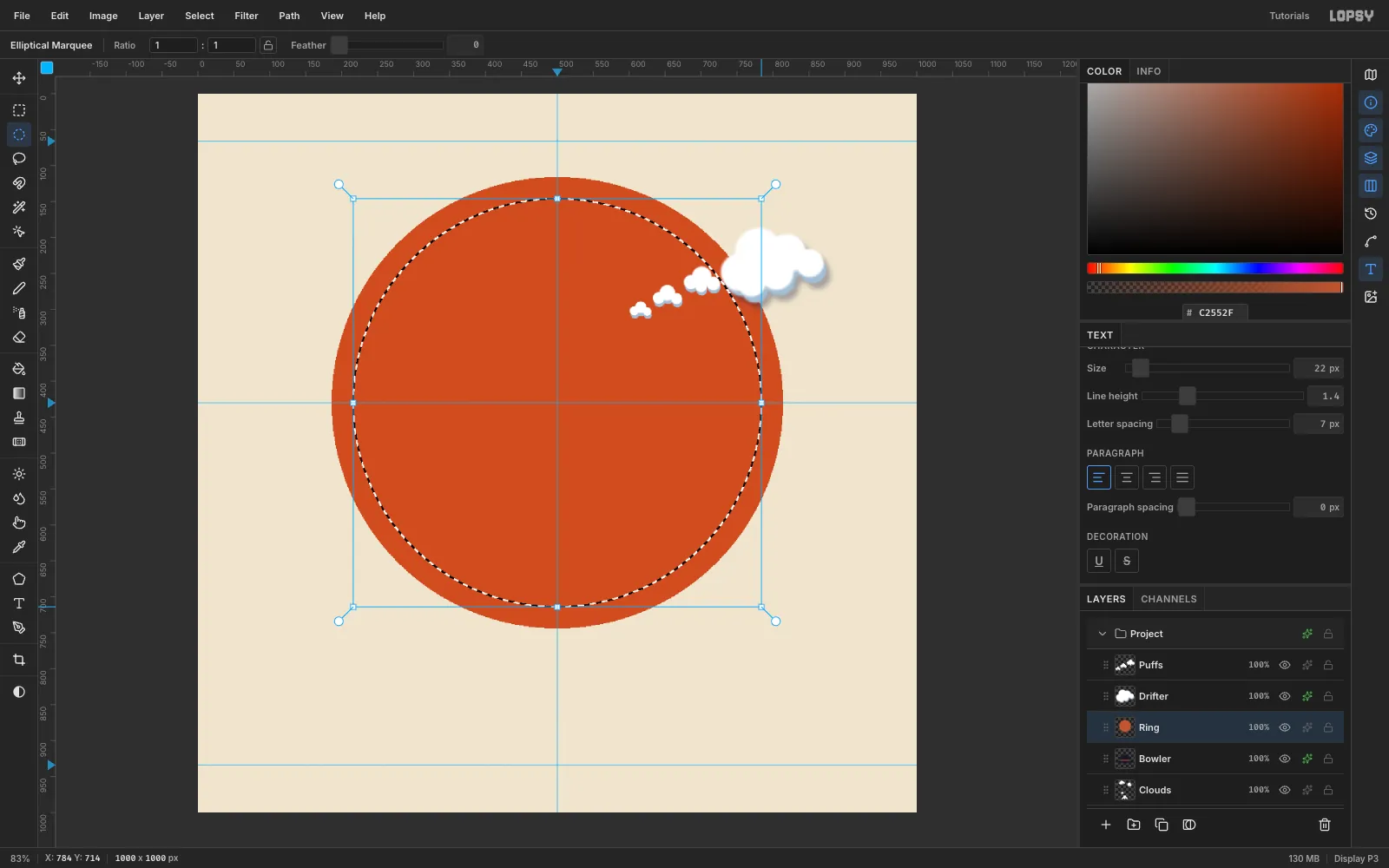This screenshot has height=868, width=1389.
Task: Select the Paint Bucket tool
Action: [19, 369]
